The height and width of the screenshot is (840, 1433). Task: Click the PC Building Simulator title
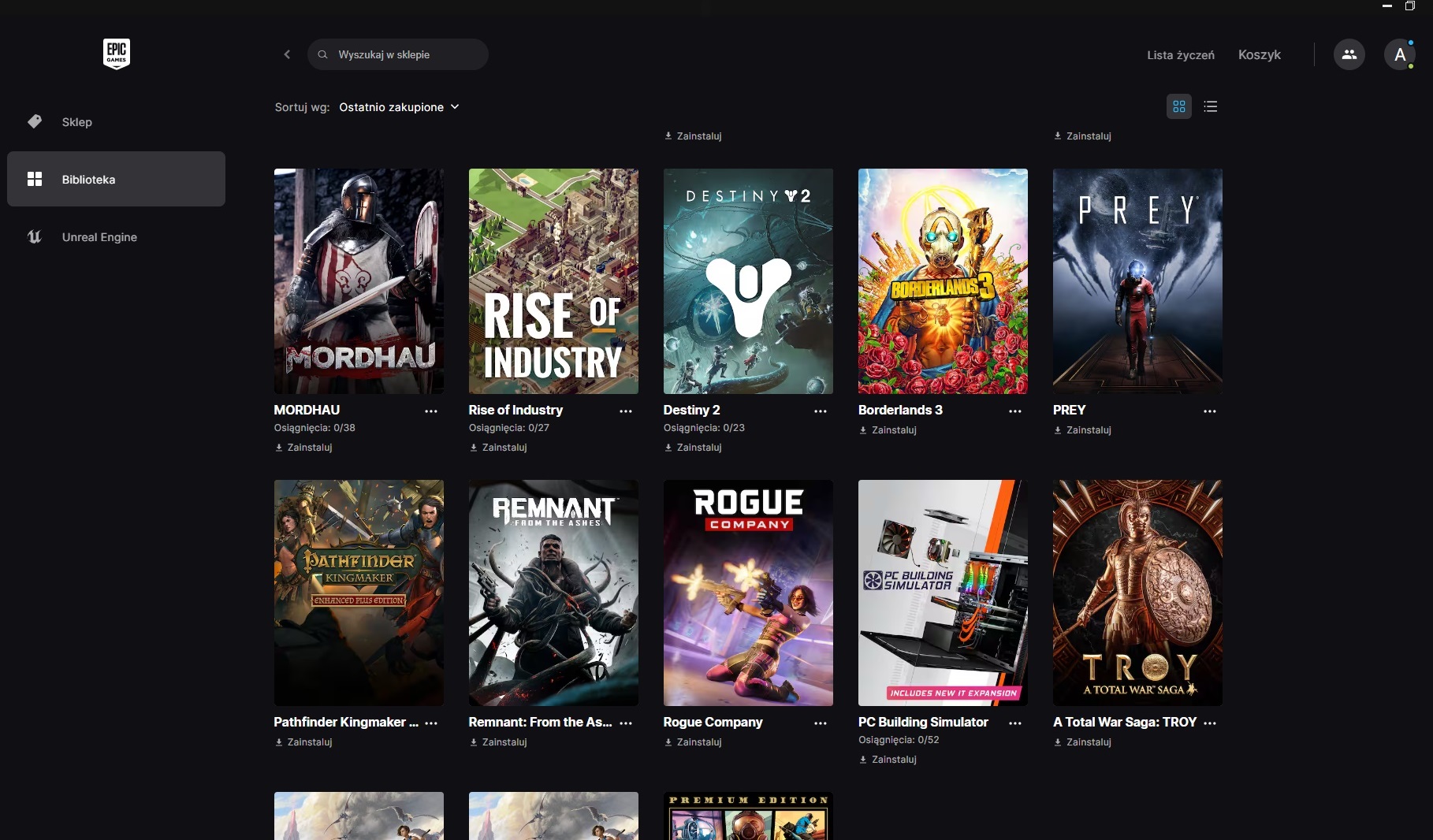(923, 722)
